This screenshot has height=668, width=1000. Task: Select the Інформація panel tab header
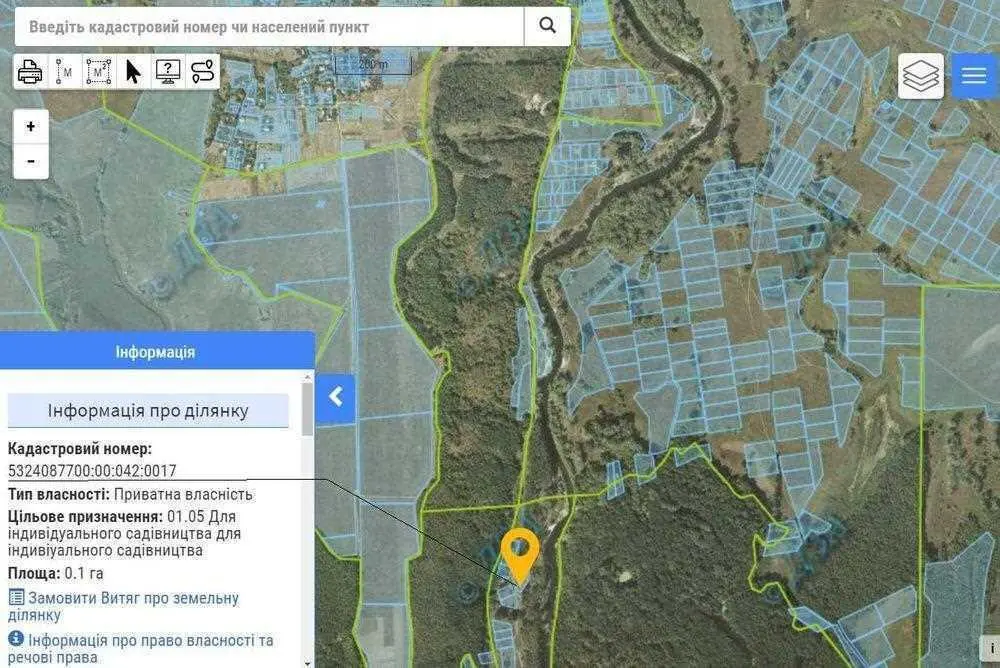click(155, 352)
